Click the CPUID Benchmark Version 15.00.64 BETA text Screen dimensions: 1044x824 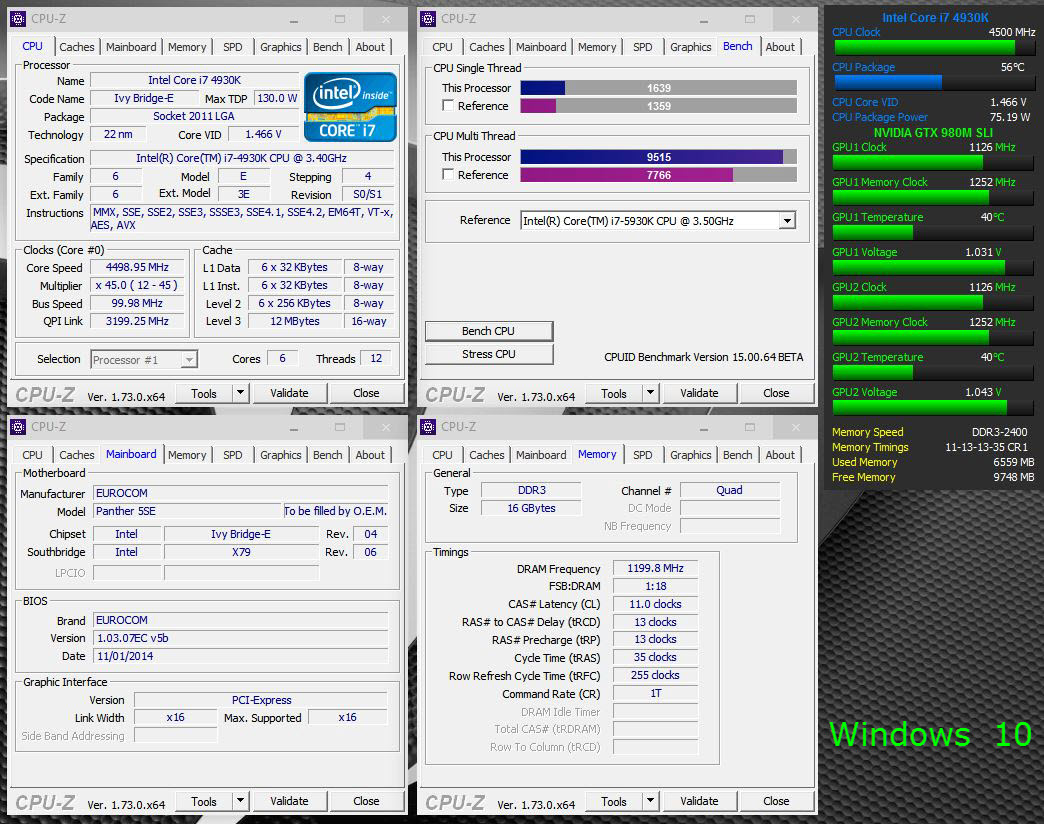point(704,357)
